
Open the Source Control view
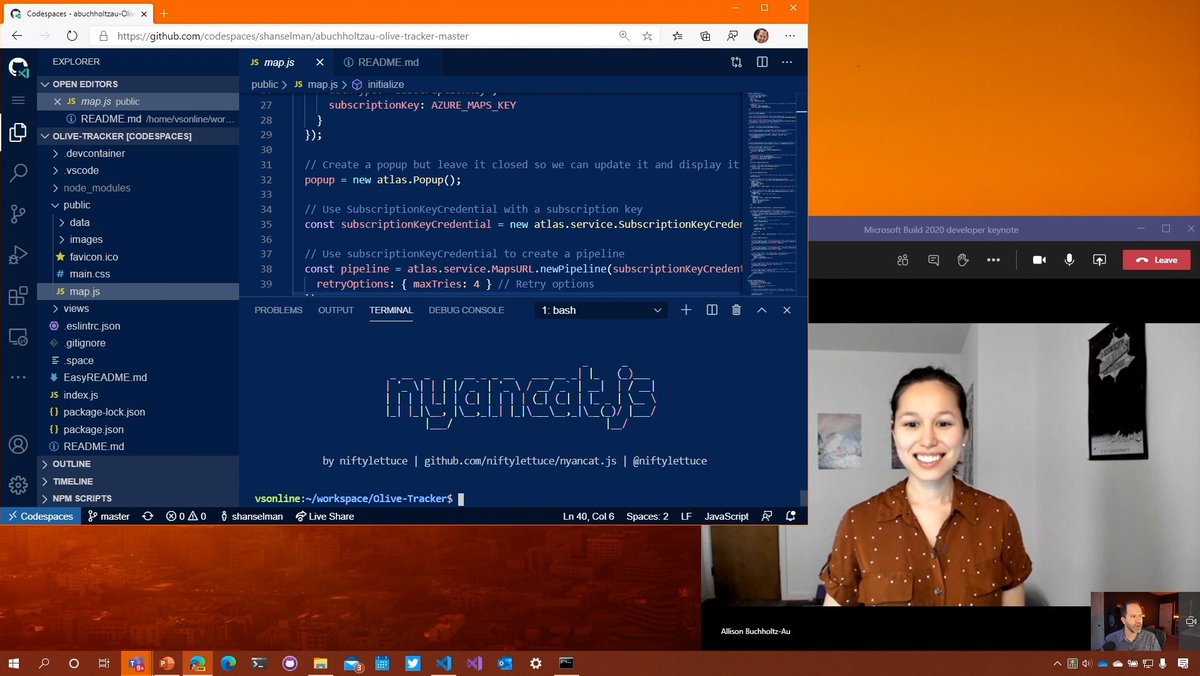pos(18,213)
